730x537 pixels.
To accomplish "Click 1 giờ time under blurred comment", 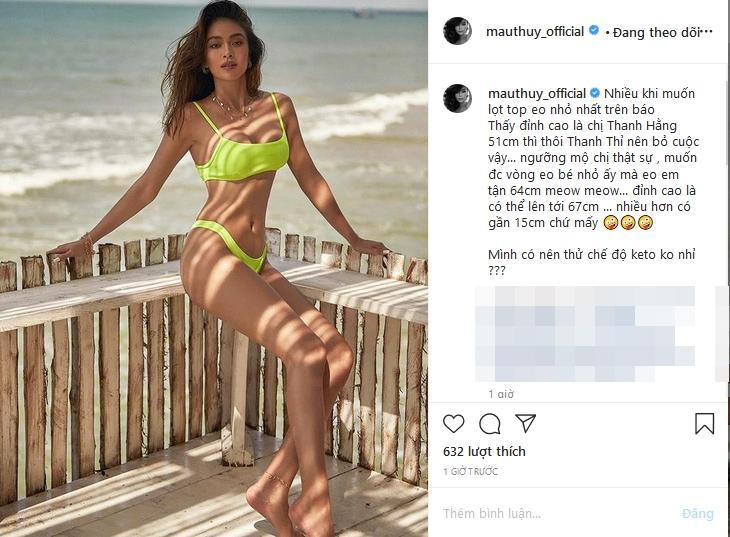I will [500, 394].
